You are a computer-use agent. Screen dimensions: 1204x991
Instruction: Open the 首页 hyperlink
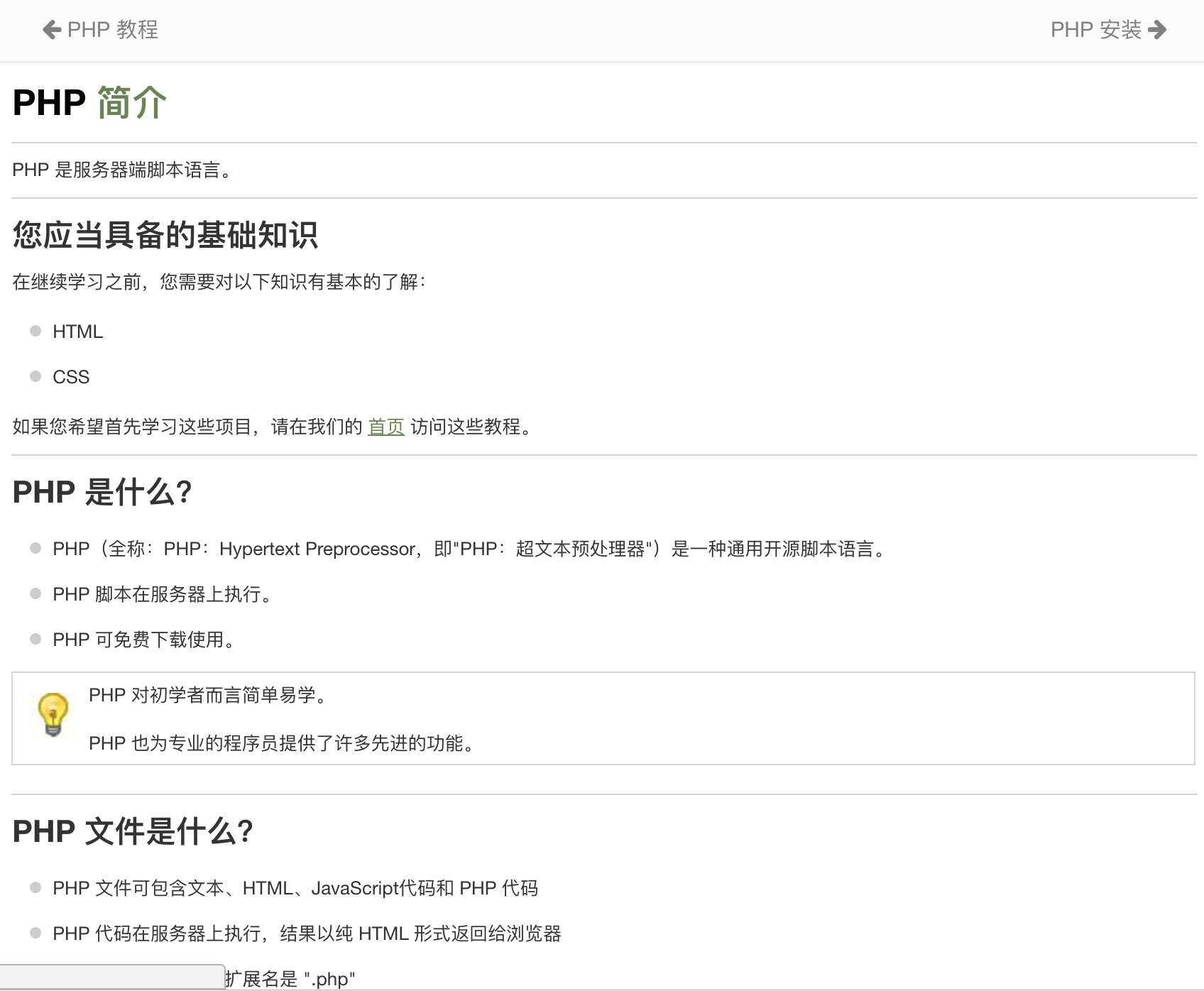(386, 427)
